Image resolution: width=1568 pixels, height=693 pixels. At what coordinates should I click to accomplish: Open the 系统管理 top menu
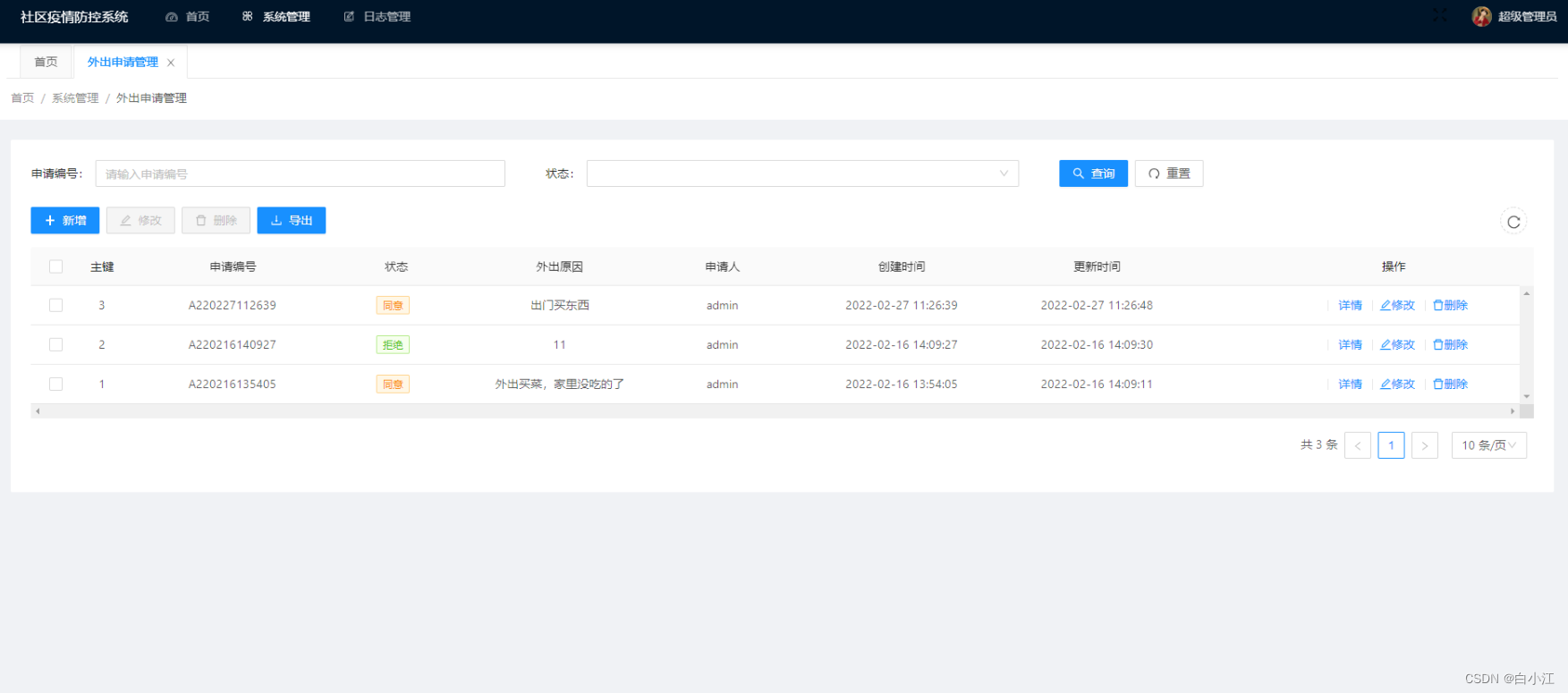pos(276,16)
